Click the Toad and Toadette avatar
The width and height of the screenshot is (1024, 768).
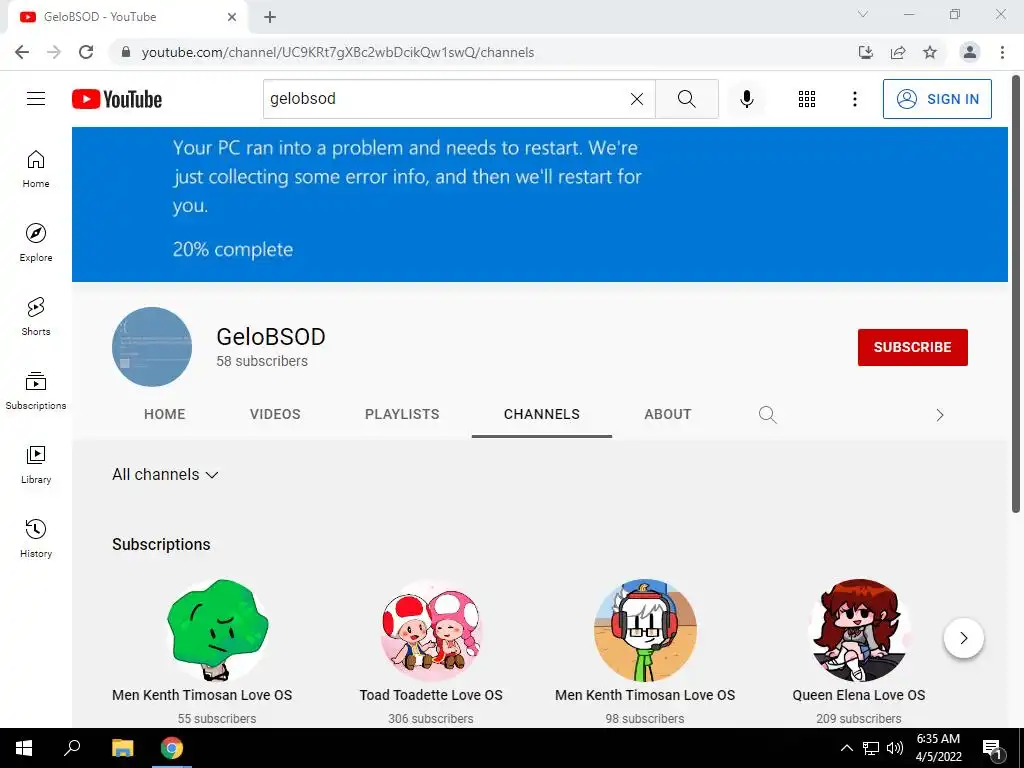431,630
